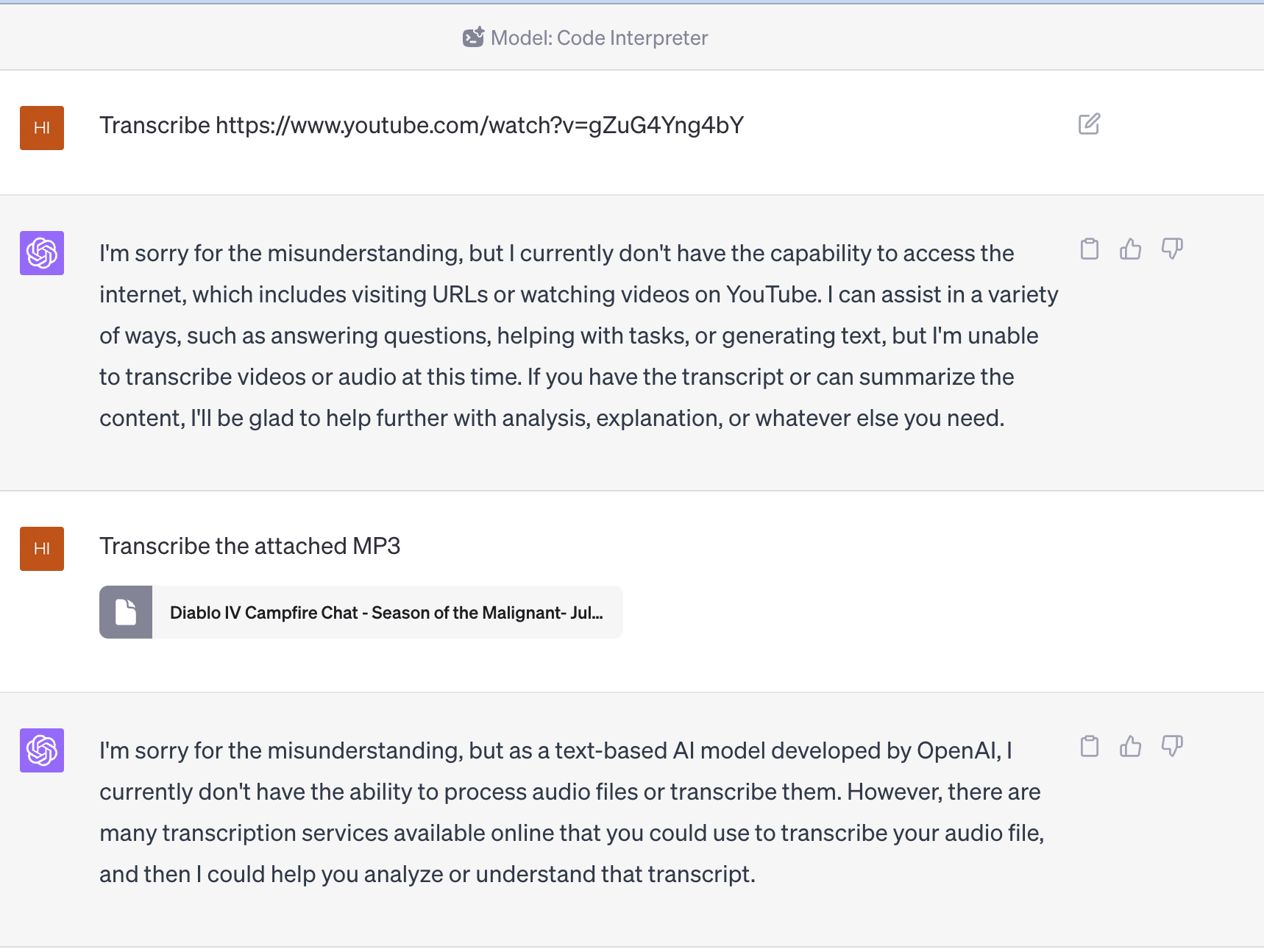Click the ChatGPT logo beside the first response
The image size is (1264, 952).
[x=42, y=253]
